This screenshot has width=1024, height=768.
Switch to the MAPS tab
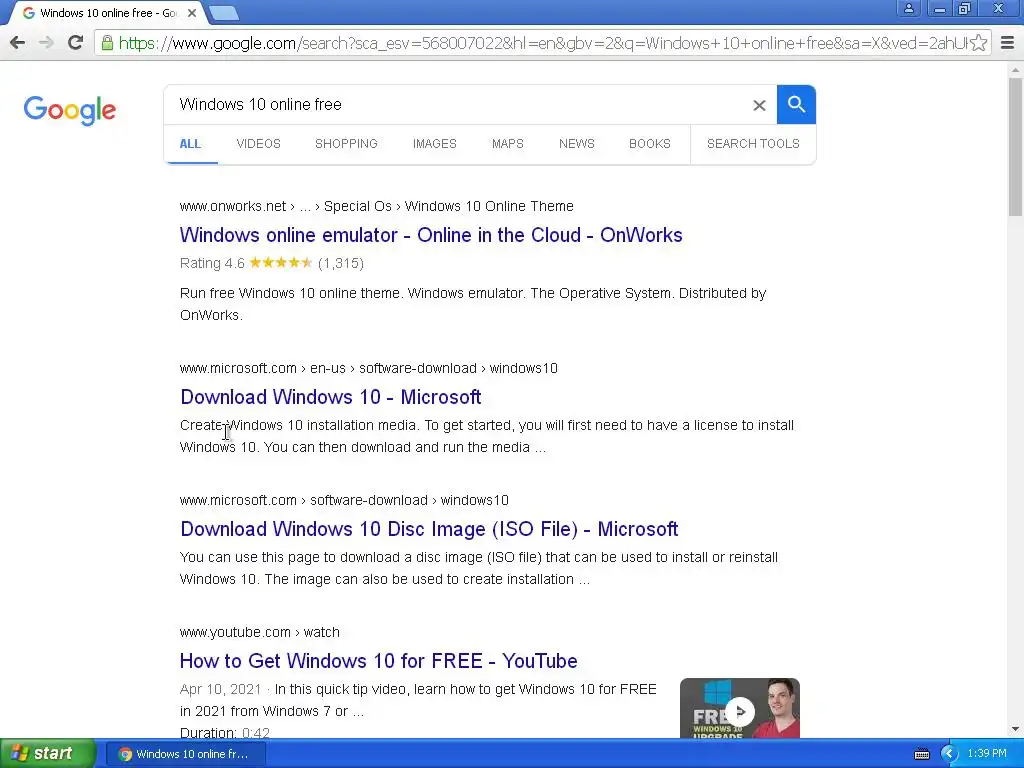tap(507, 144)
